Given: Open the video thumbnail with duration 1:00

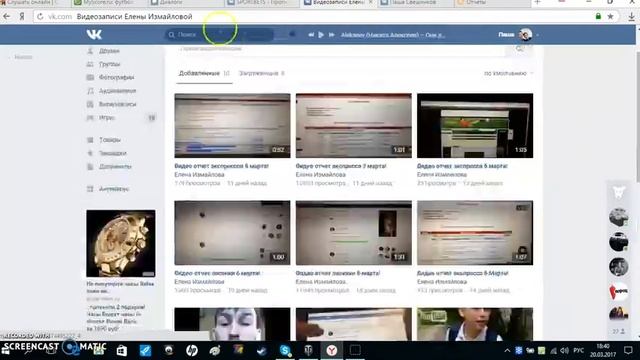Looking at the screenshot, I should tap(232, 233).
